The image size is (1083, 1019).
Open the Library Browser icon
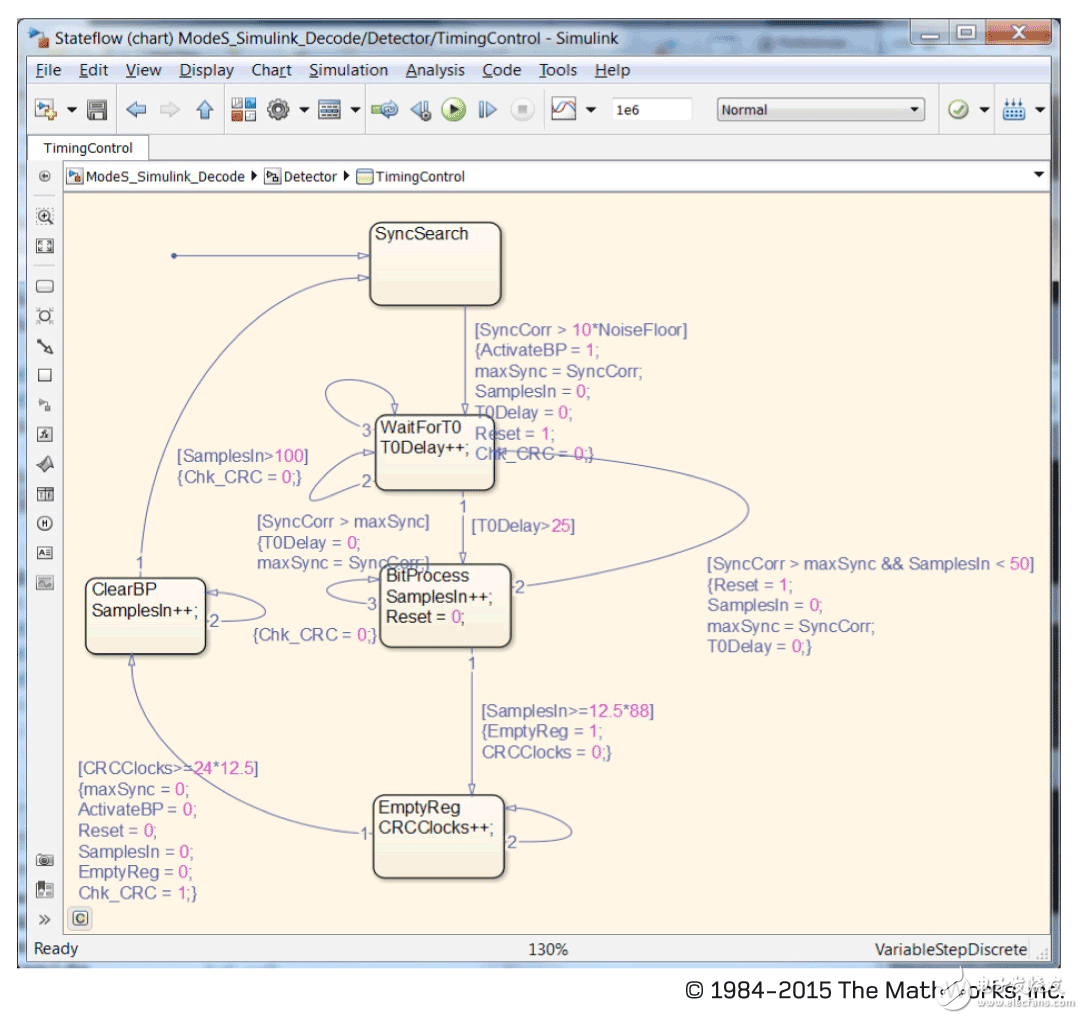[x=243, y=110]
